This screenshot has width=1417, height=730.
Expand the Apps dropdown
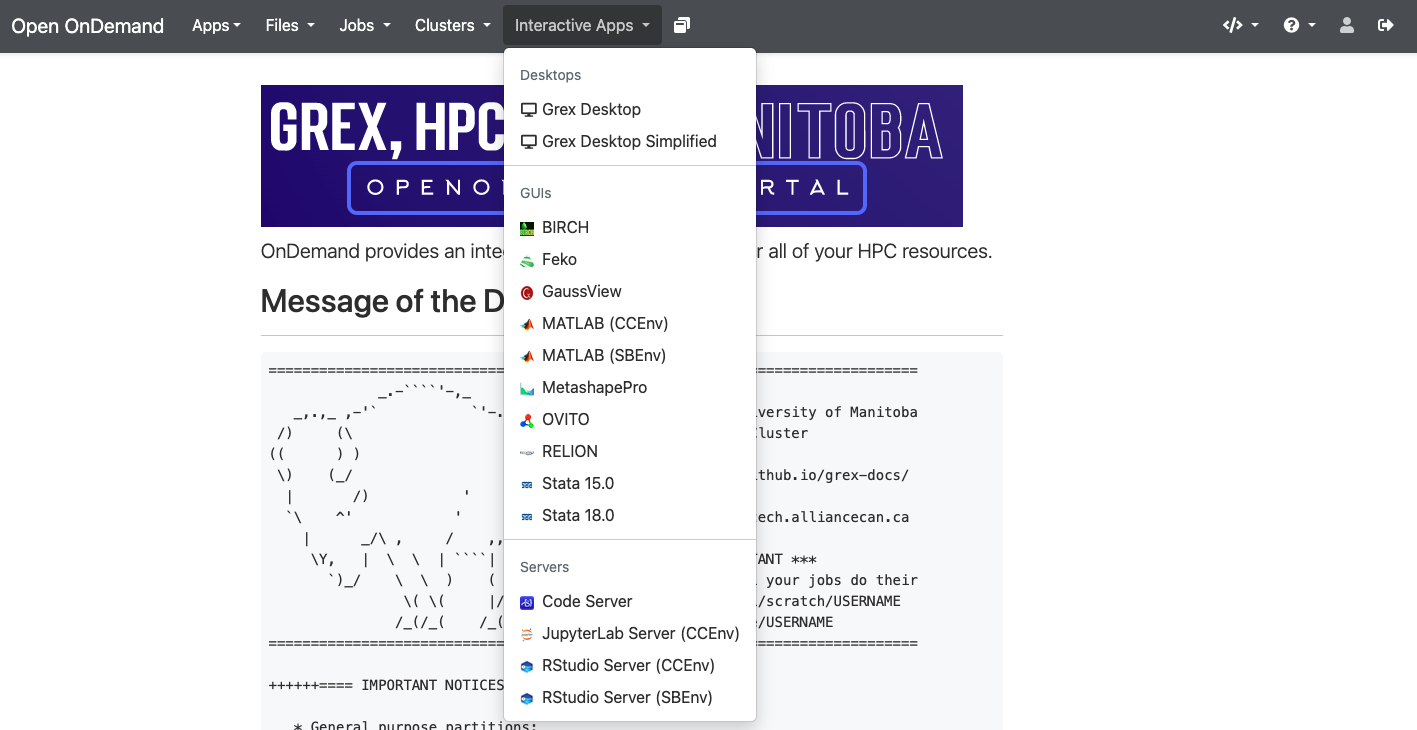pyautogui.click(x=217, y=25)
